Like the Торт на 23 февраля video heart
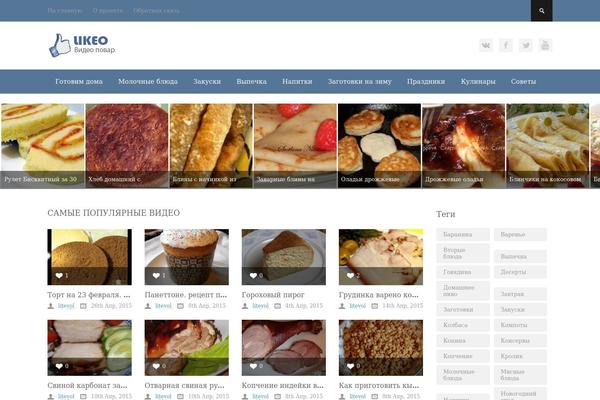Viewport: 600px width, 400px height. [59, 276]
